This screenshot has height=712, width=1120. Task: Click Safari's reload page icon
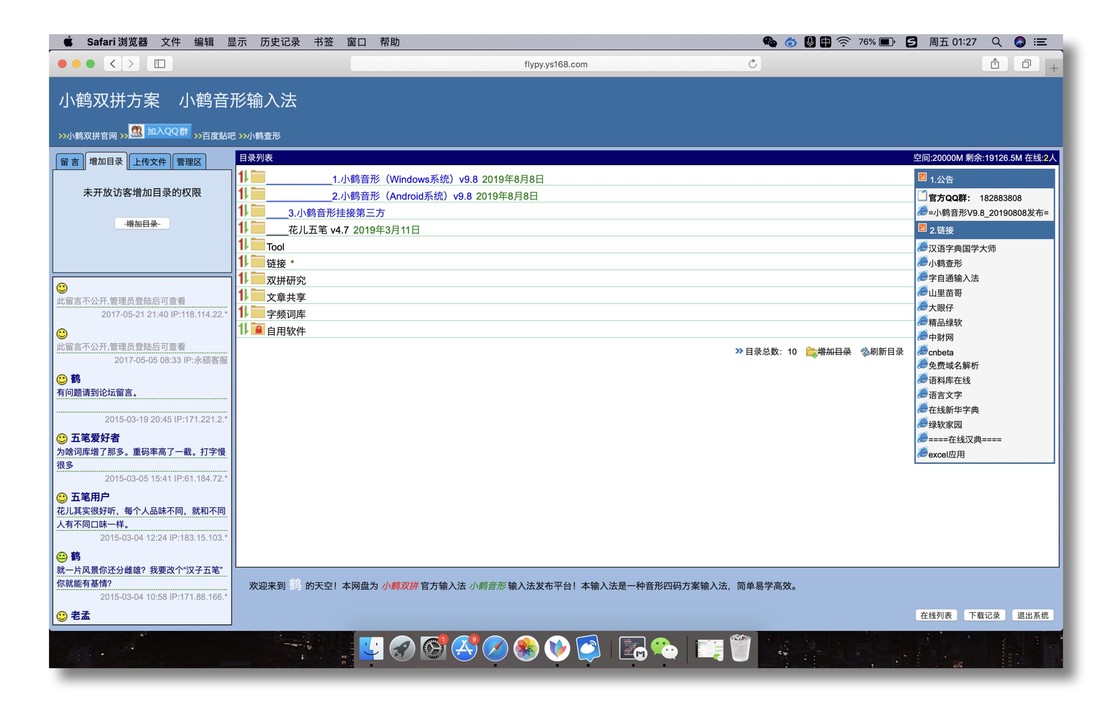point(753,64)
